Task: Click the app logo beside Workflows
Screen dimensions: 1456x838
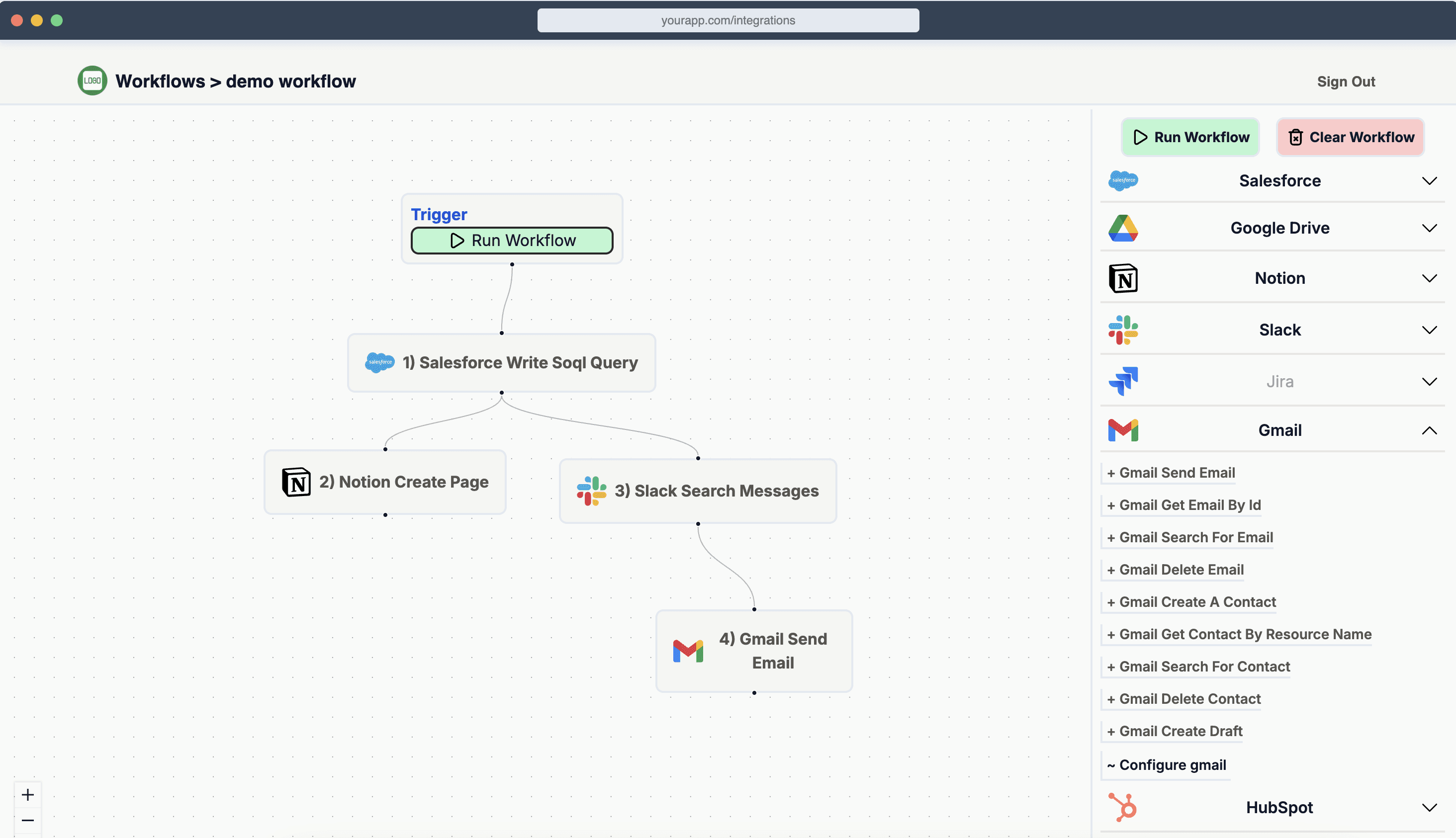Action: 92,81
